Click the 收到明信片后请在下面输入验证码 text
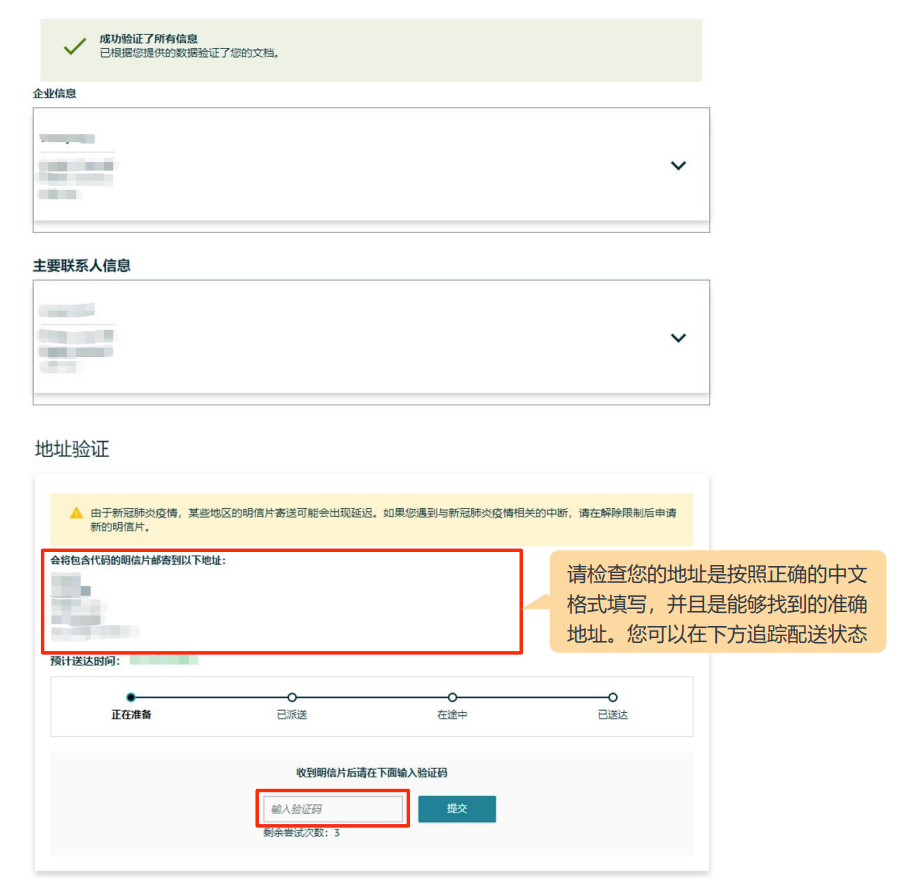 371,773
